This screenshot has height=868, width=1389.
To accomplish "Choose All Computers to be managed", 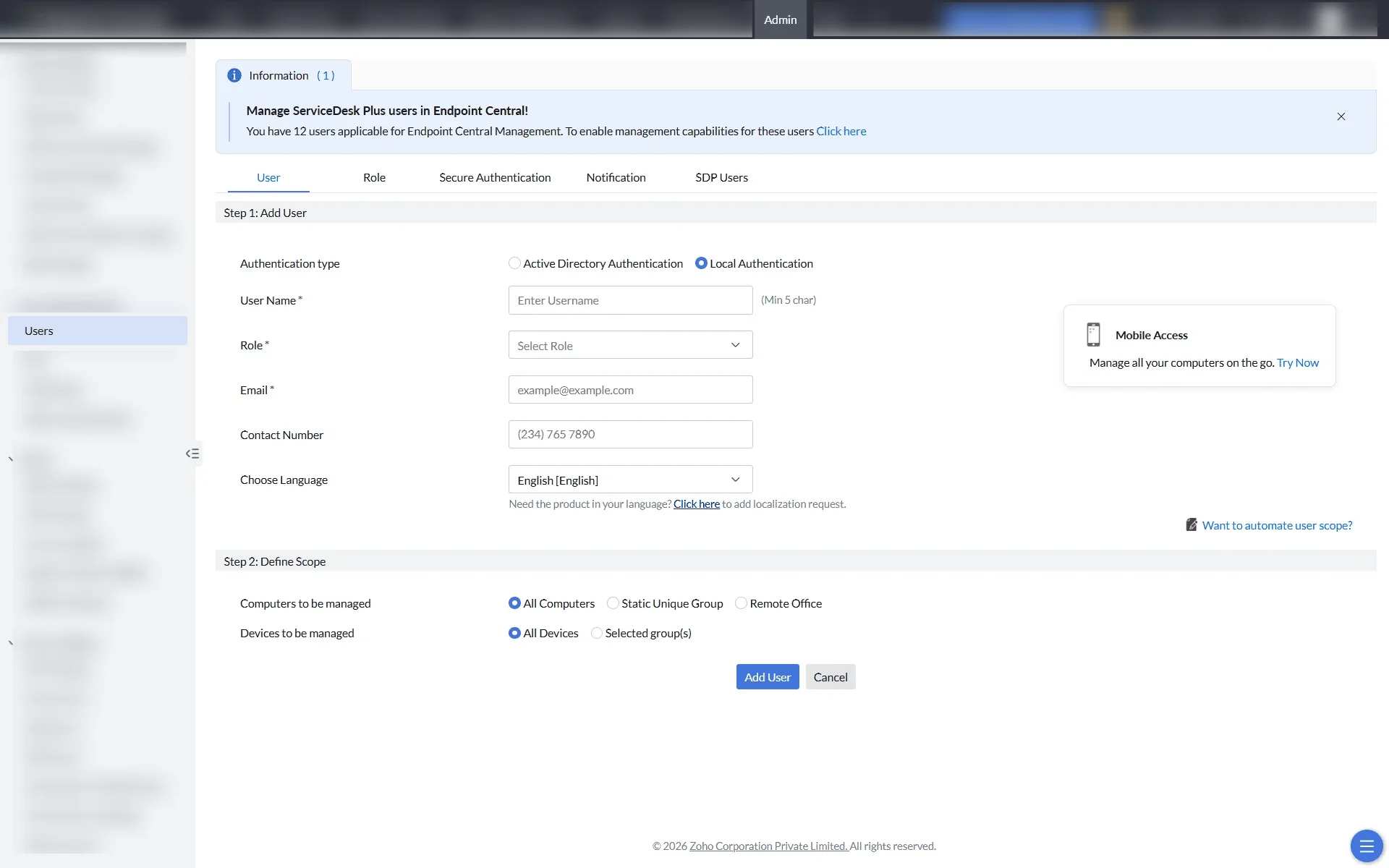I will pos(514,603).
